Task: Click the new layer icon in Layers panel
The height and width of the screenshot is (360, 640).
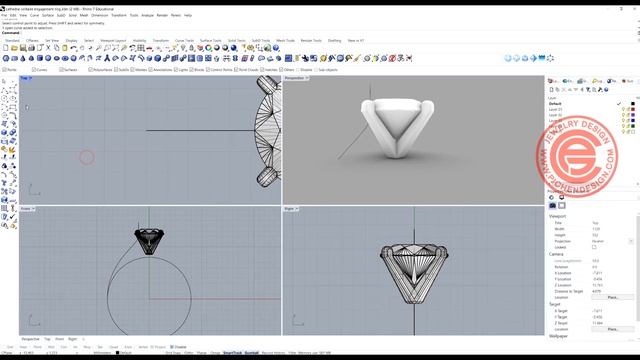Action: [551, 89]
